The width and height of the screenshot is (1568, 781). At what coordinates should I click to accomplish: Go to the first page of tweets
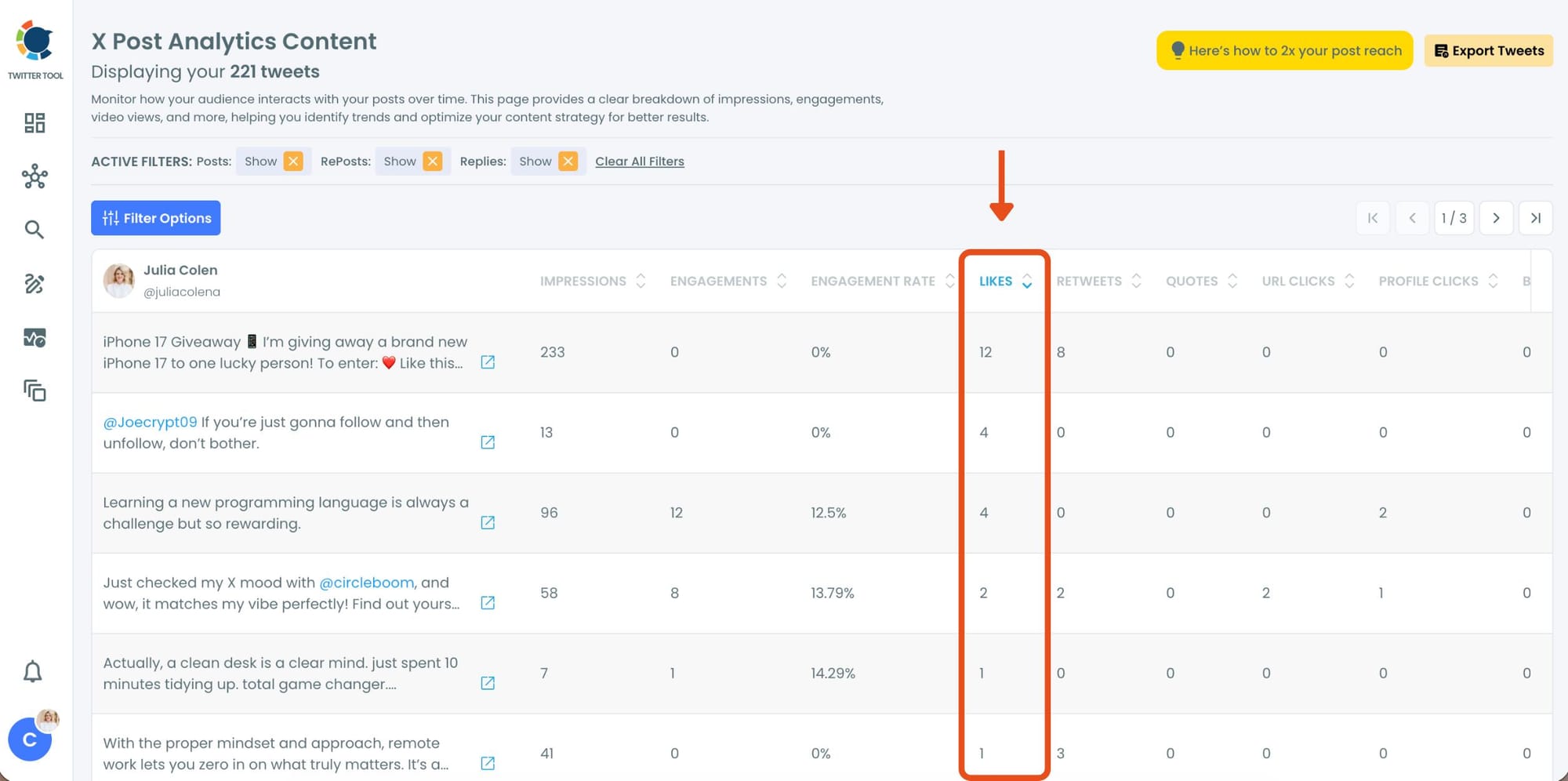tap(1373, 218)
